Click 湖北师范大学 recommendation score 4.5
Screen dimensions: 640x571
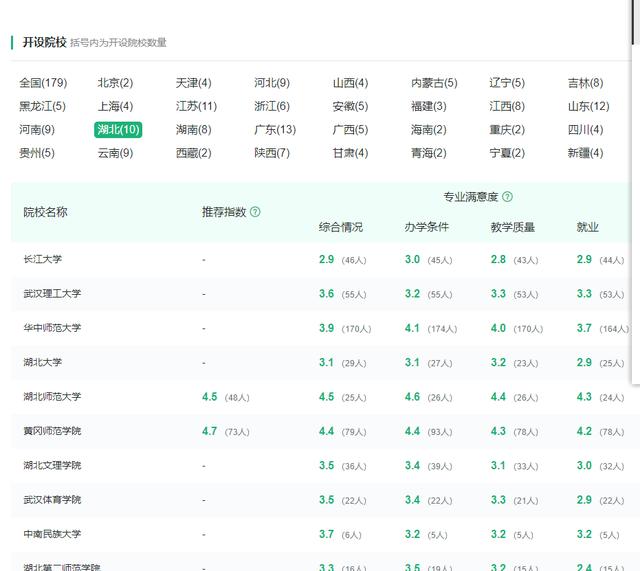(210, 397)
